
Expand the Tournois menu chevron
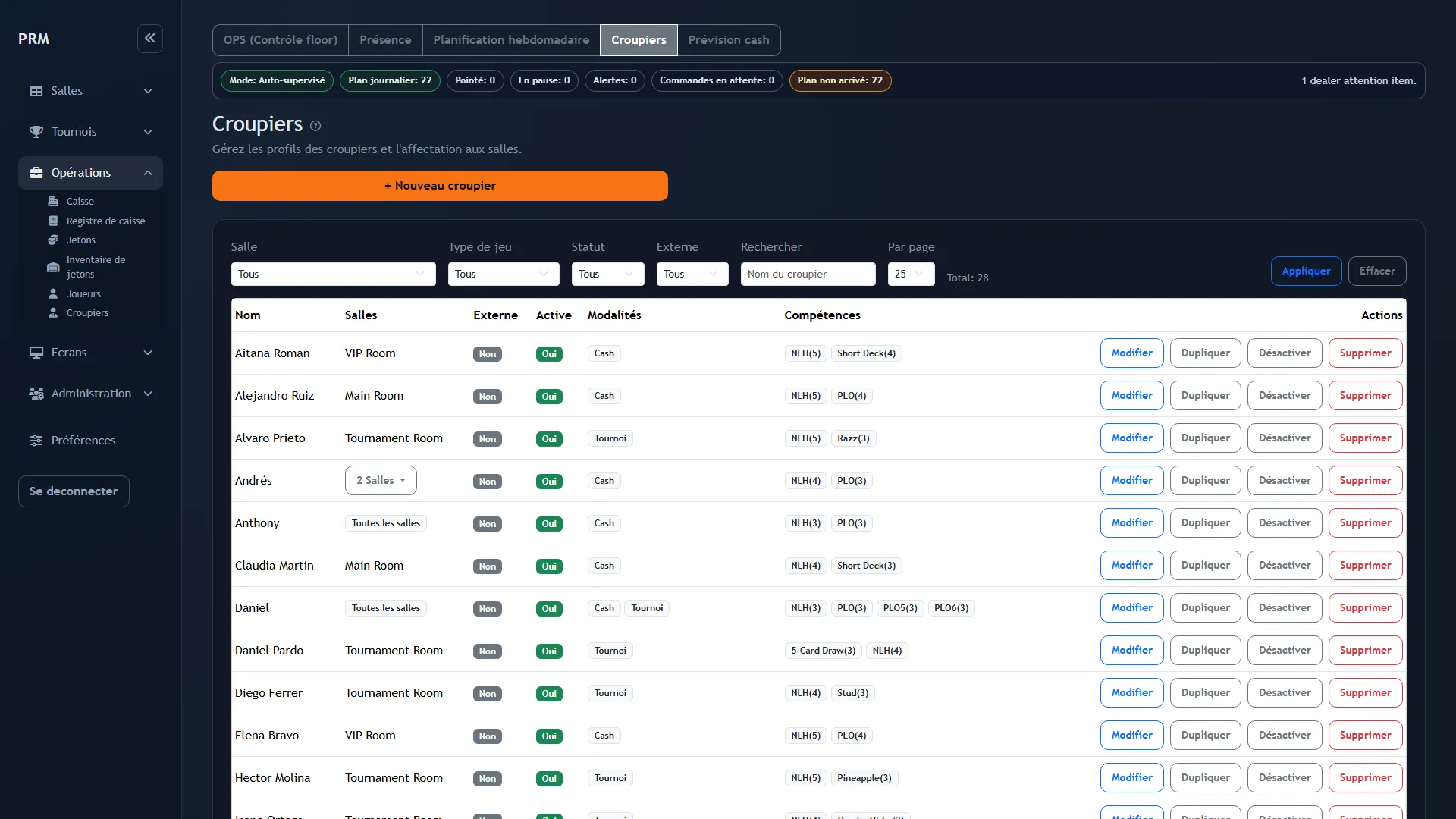148,132
